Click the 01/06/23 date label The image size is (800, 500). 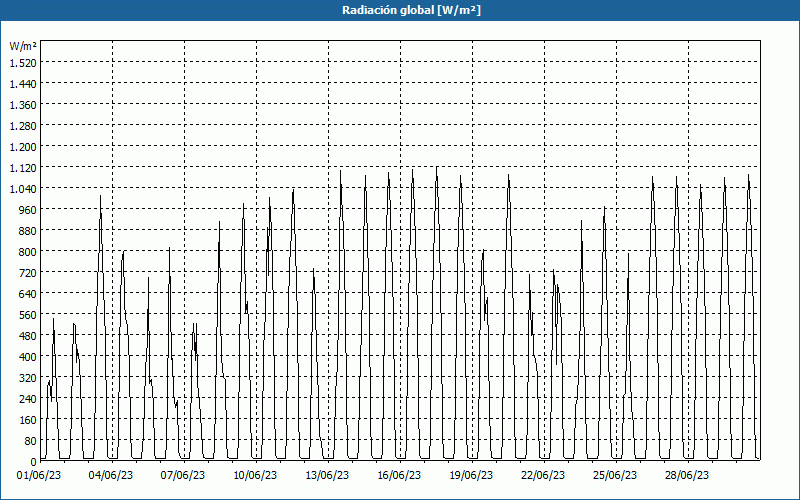[39, 476]
